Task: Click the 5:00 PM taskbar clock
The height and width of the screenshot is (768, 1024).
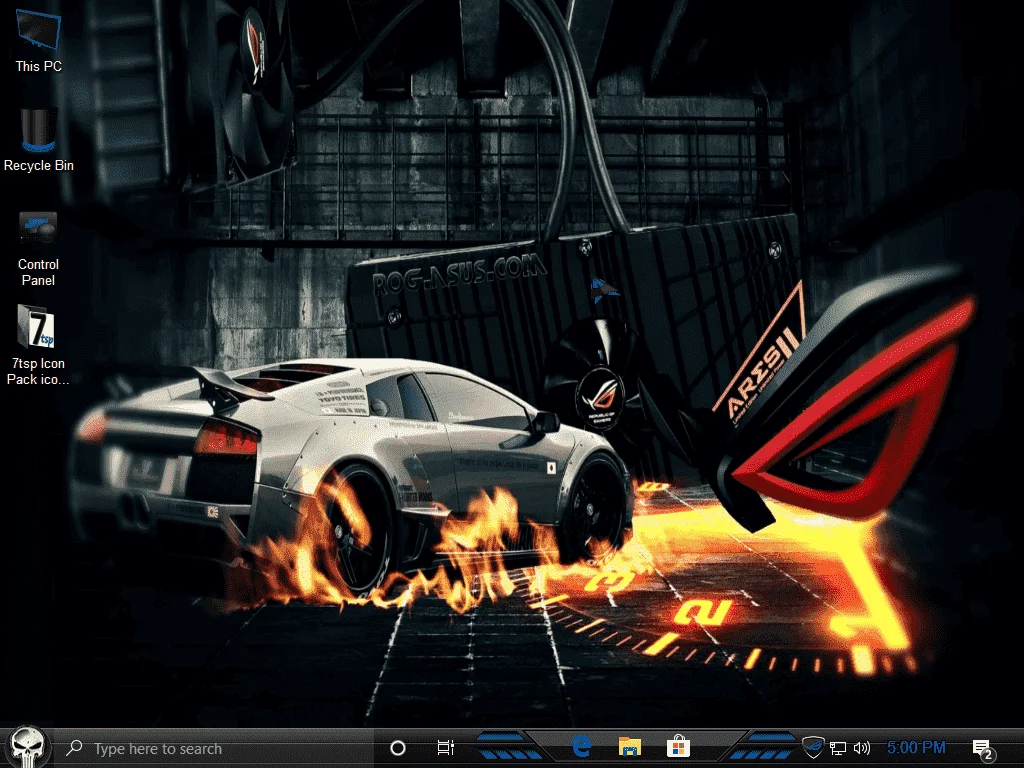Action: pos(916,747)
